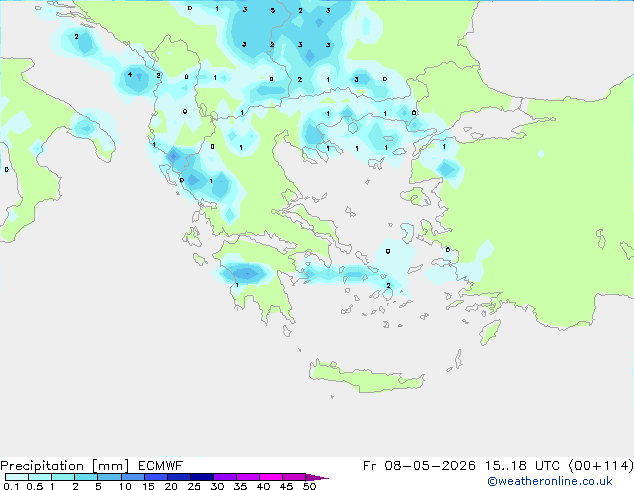Click the 30–35 mm purple legend box
Image resolution: width=634 pixels, height=490 pixels.
click(x=225, y=477)
